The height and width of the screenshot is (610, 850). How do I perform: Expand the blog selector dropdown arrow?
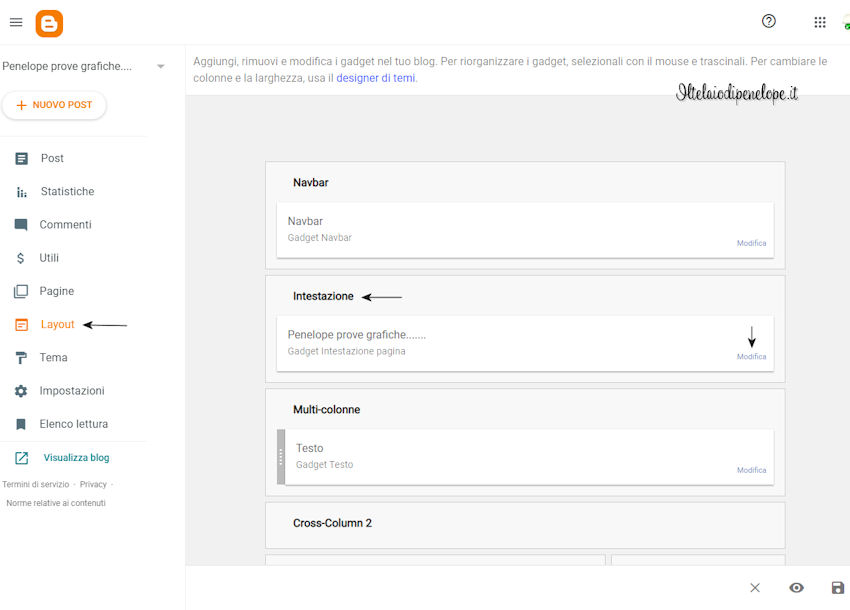160,67
